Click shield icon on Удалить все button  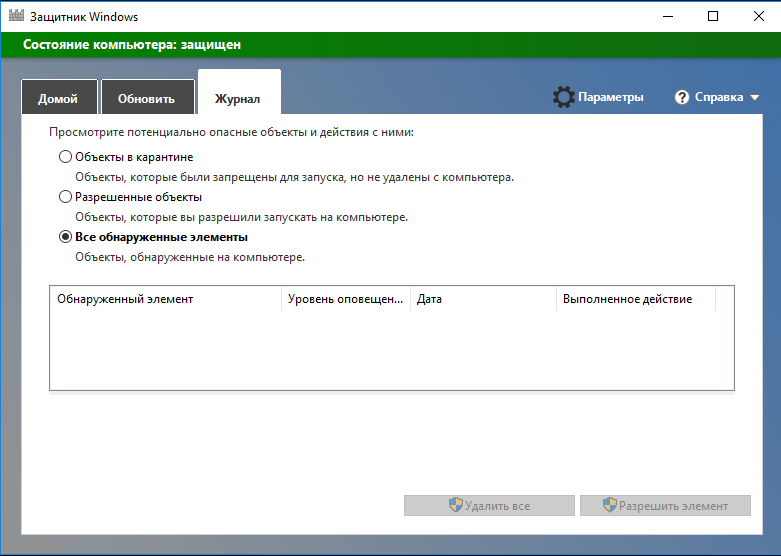pyautogui.click(x=456, y=505)
